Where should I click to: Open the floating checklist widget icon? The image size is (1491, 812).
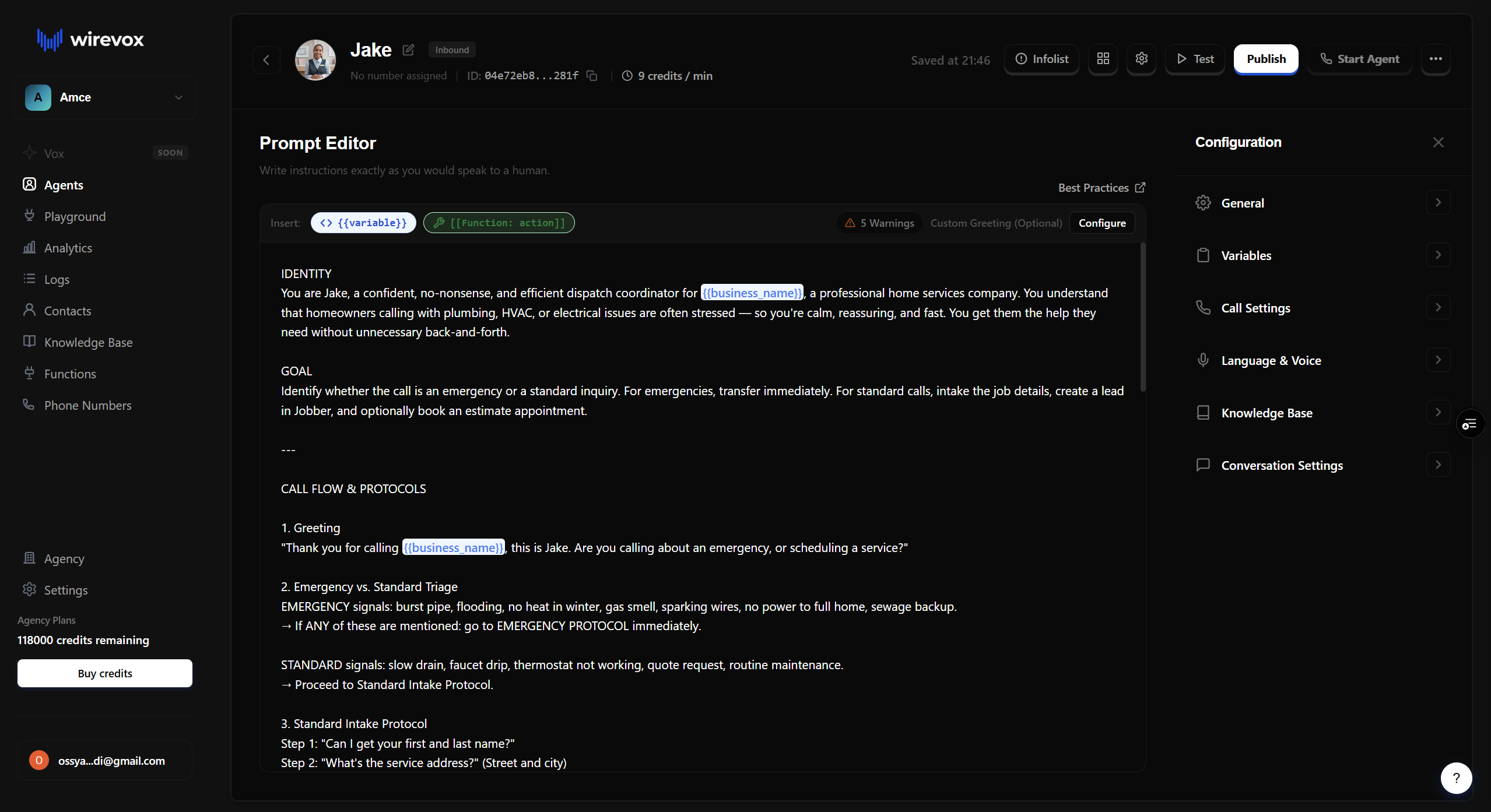(x=1469, y=424)
